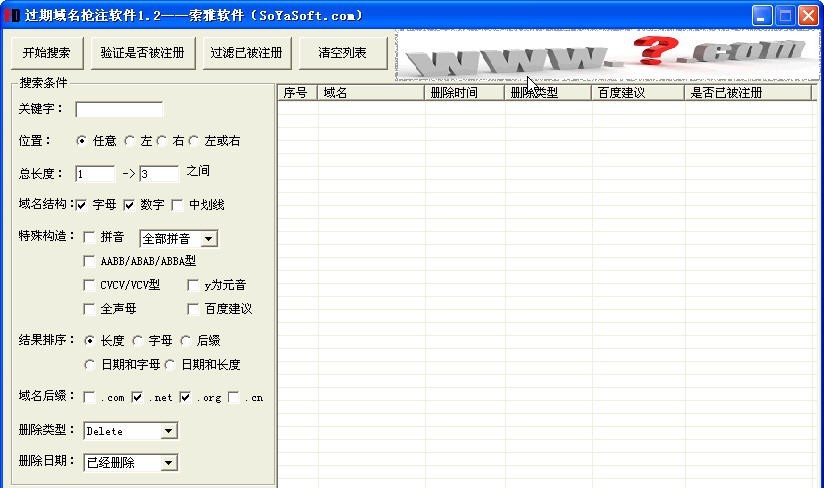Viewport: 824px width, 488px height.
Task: Close the 过期域名抢注软件 window
Action: point(808,15)
